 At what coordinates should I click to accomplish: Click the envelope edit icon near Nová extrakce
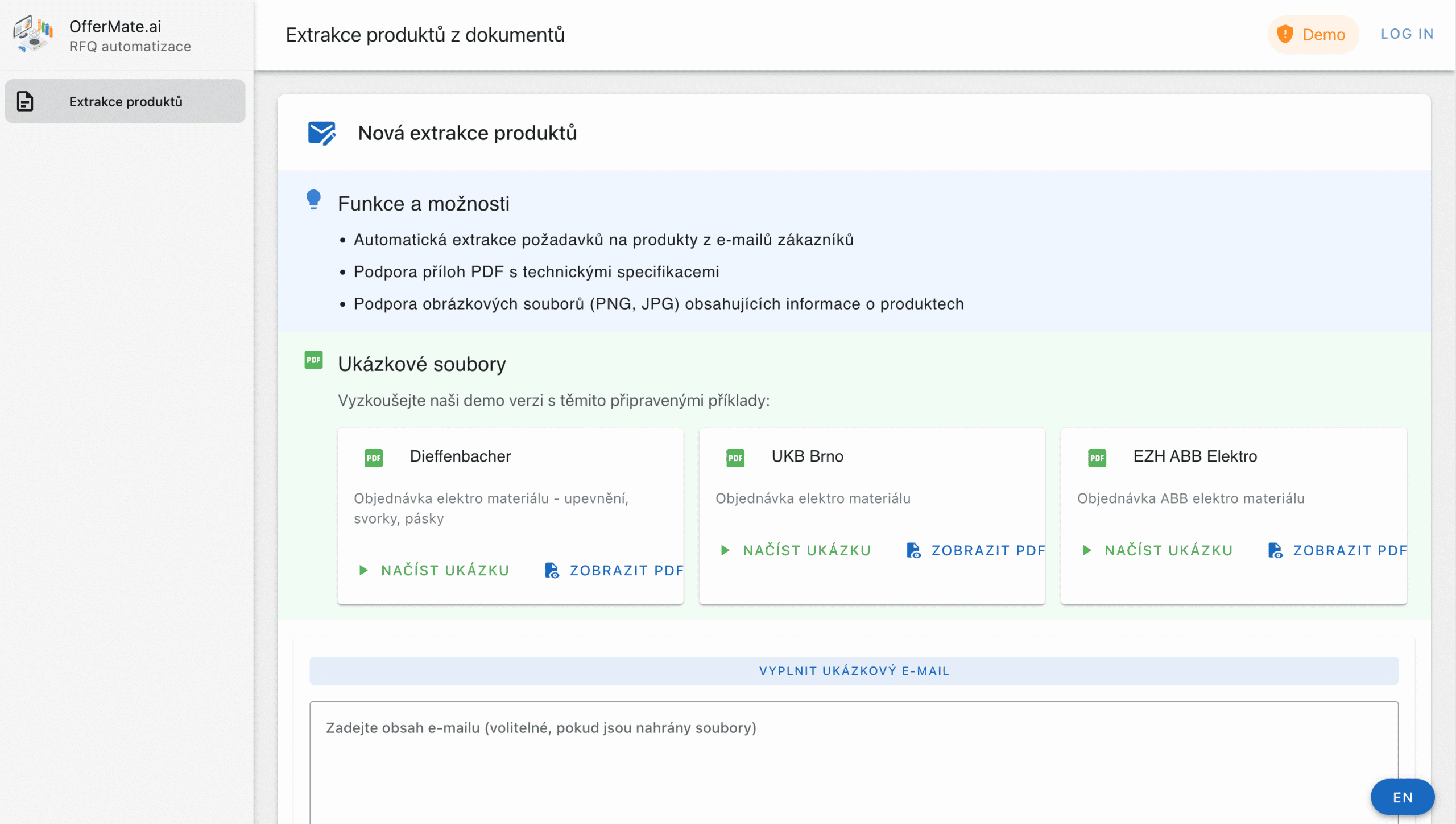pyautogui.click(x=322, y=133)
